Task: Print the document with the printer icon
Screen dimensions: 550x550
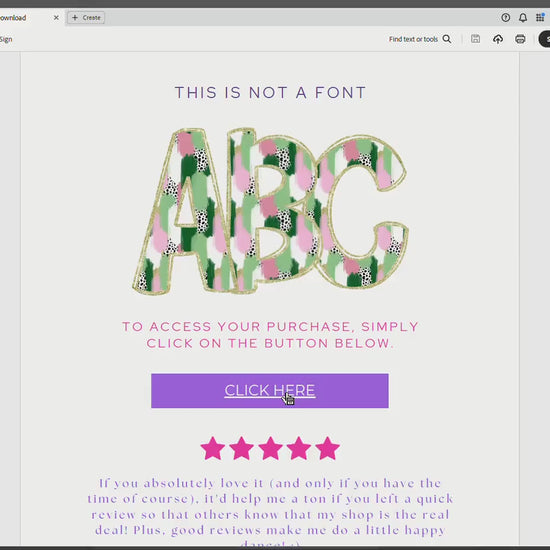Action: [x=520, y=39]
